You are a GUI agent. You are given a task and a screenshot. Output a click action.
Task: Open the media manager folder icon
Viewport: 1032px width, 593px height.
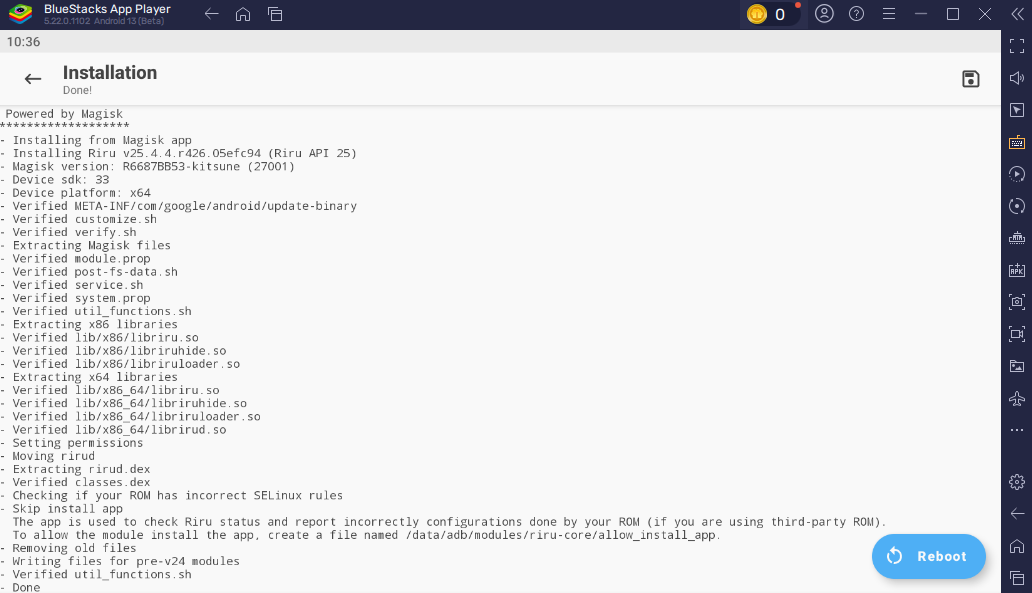click(x=1017, y=366)
